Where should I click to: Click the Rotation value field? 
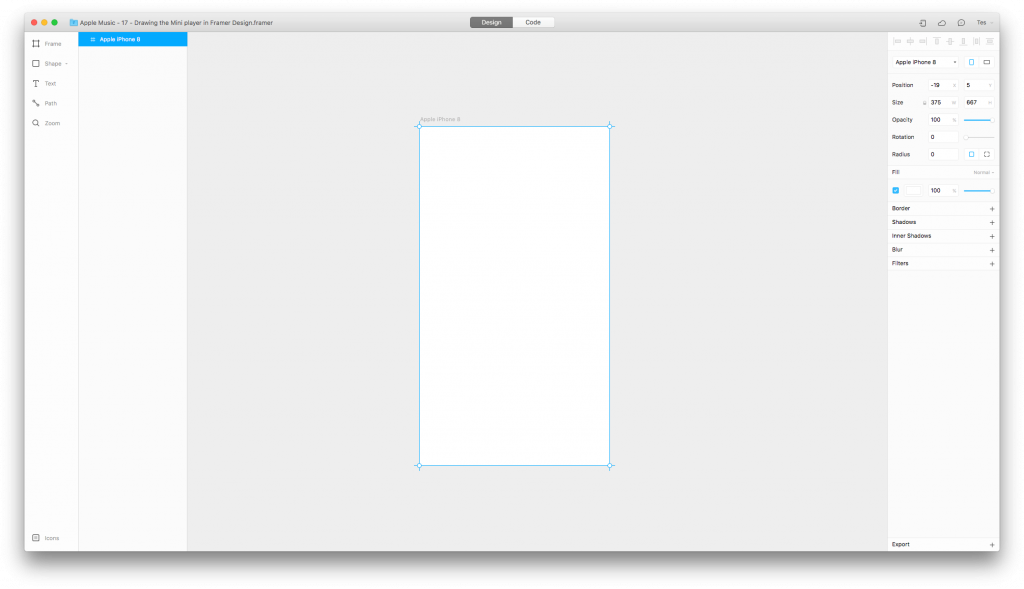(x=943, y=137)
